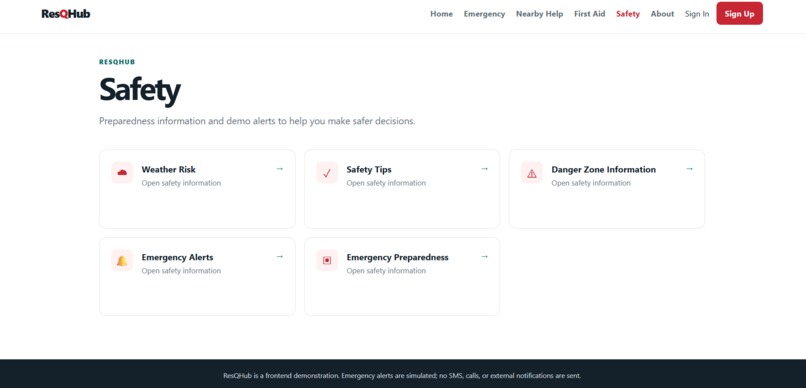Click the Safety Tips checkmark icon
Viewport: 806px width, 388px height.
(327, 173)
